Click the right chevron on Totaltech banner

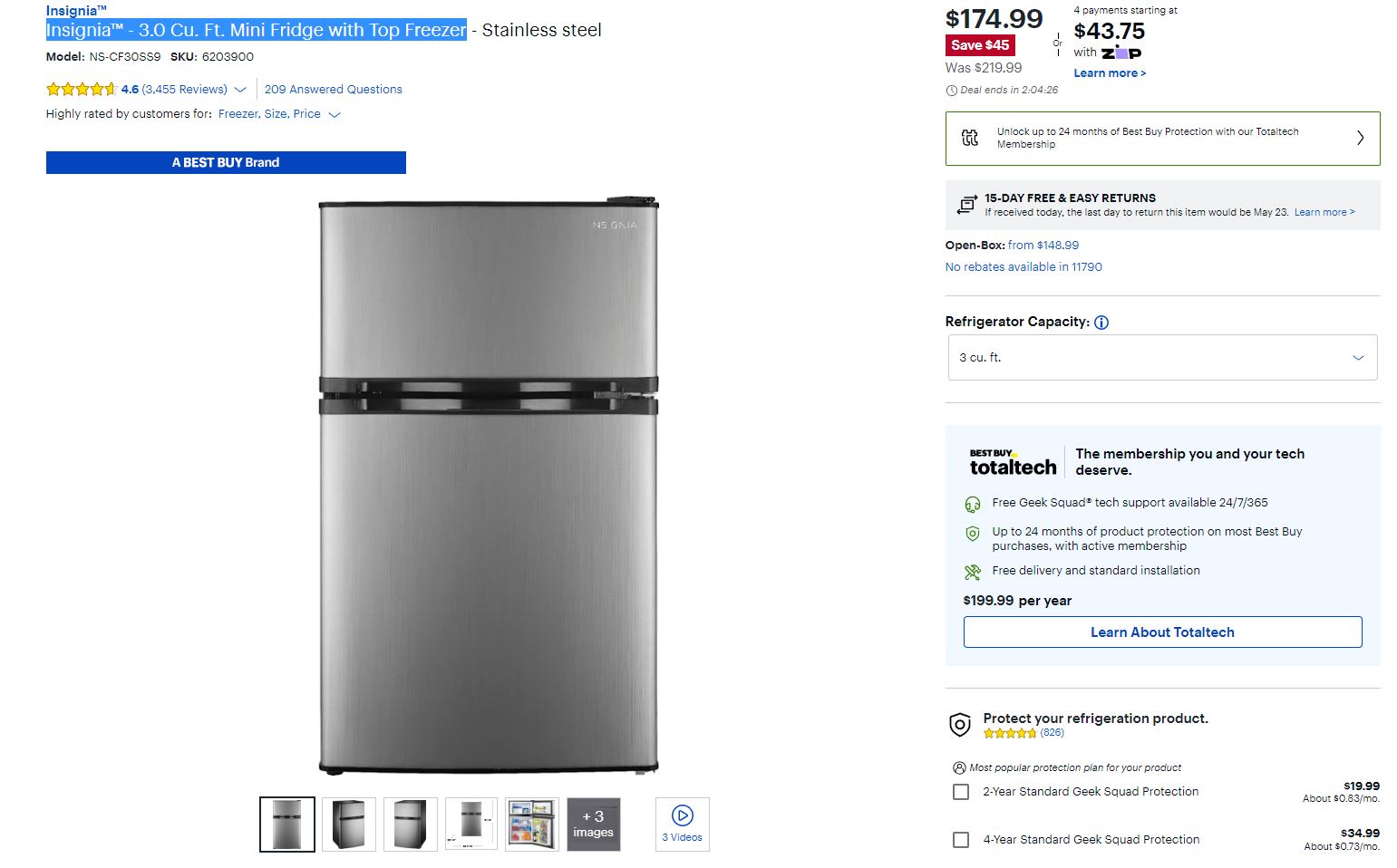1360,138
